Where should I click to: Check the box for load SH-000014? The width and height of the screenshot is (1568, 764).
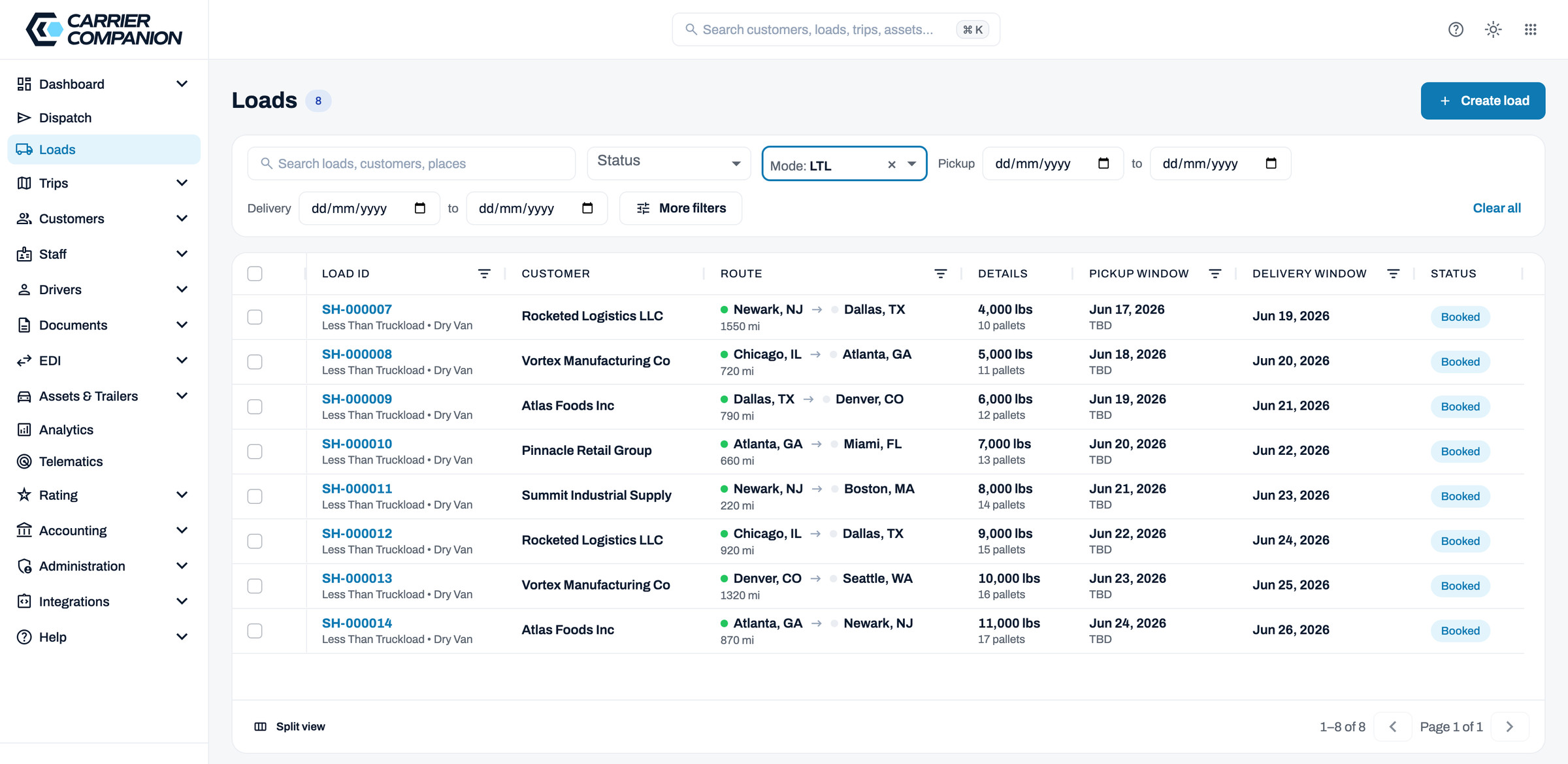click(x=255, y=631)
